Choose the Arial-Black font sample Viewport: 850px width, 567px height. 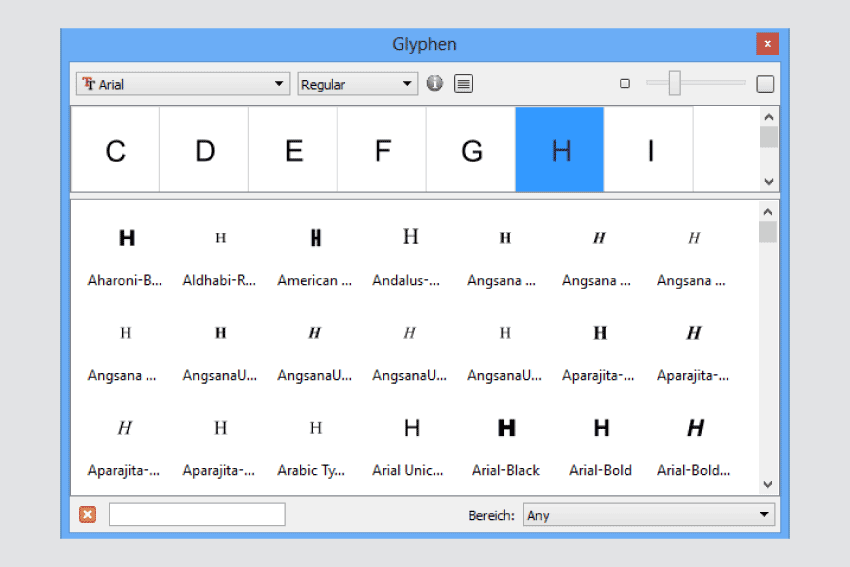(504, 447)
